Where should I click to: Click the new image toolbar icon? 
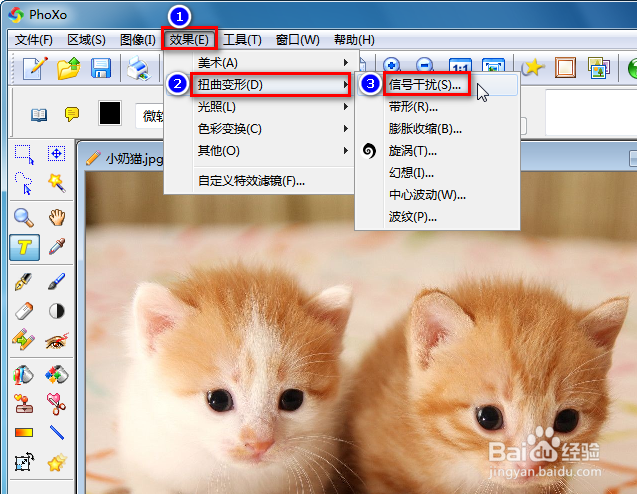(x=35, y=68)
